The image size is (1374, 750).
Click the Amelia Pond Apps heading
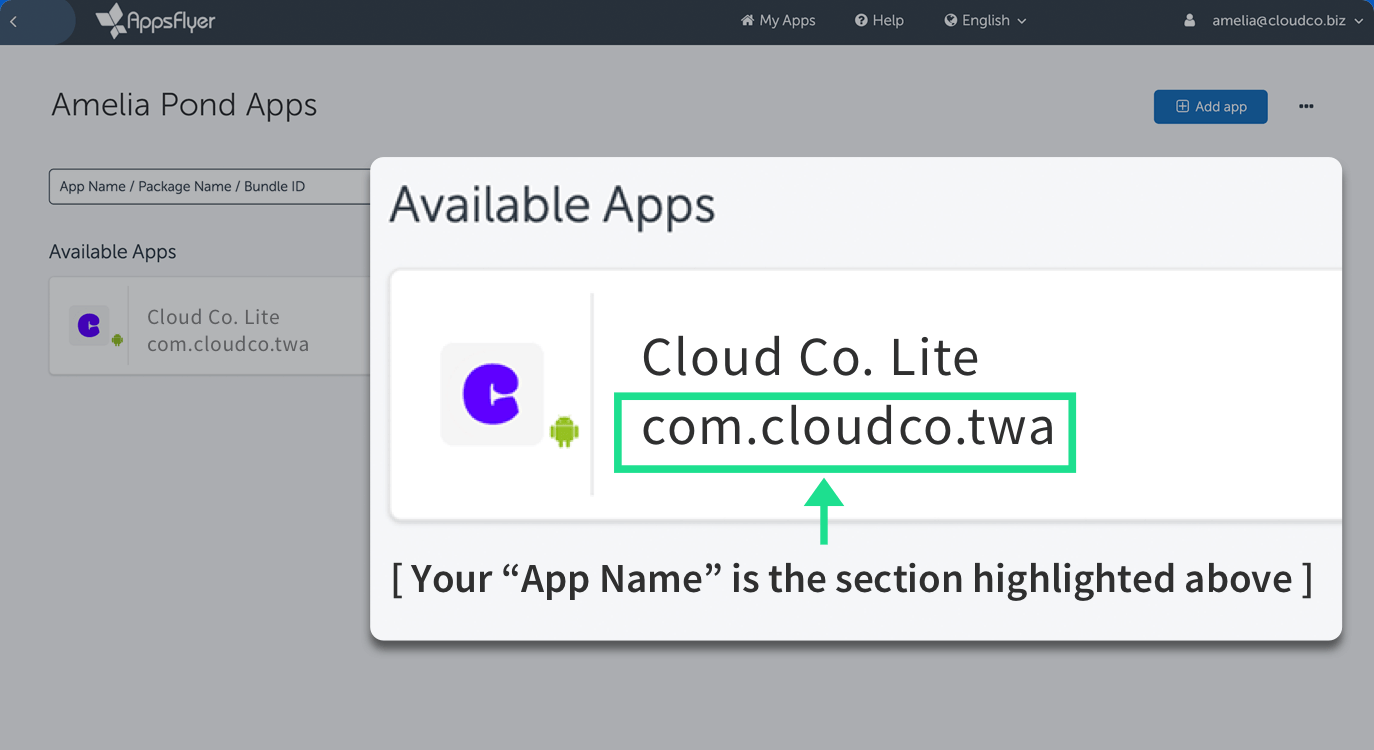184,105
